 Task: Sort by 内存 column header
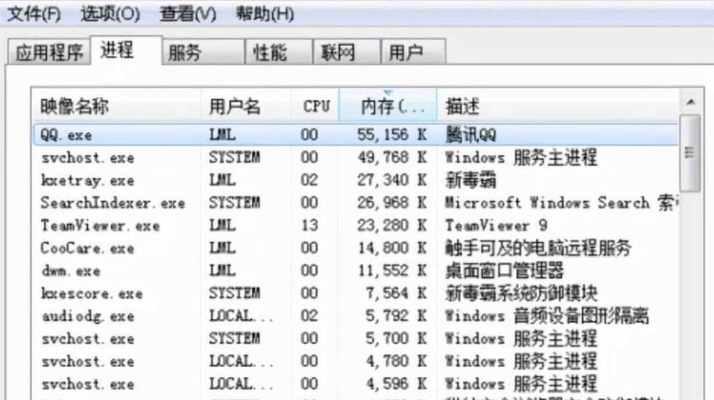pyautogui.click(x=388, y=106)
